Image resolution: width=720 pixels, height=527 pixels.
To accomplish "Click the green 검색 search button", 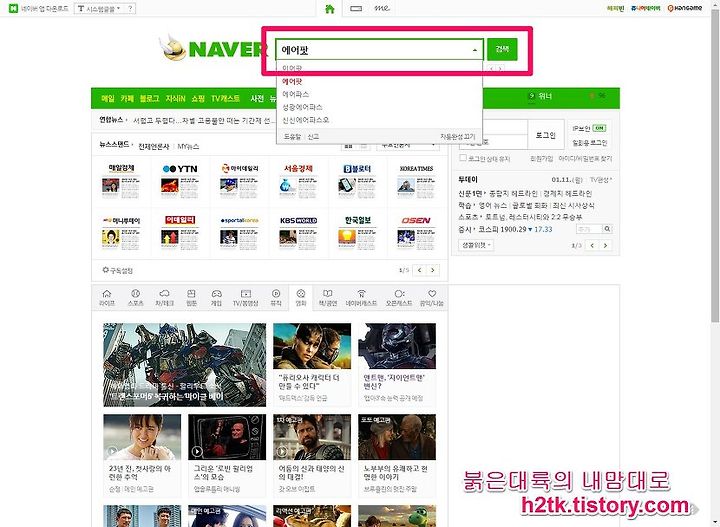I will pyautogui.click(x=502, y=49).
